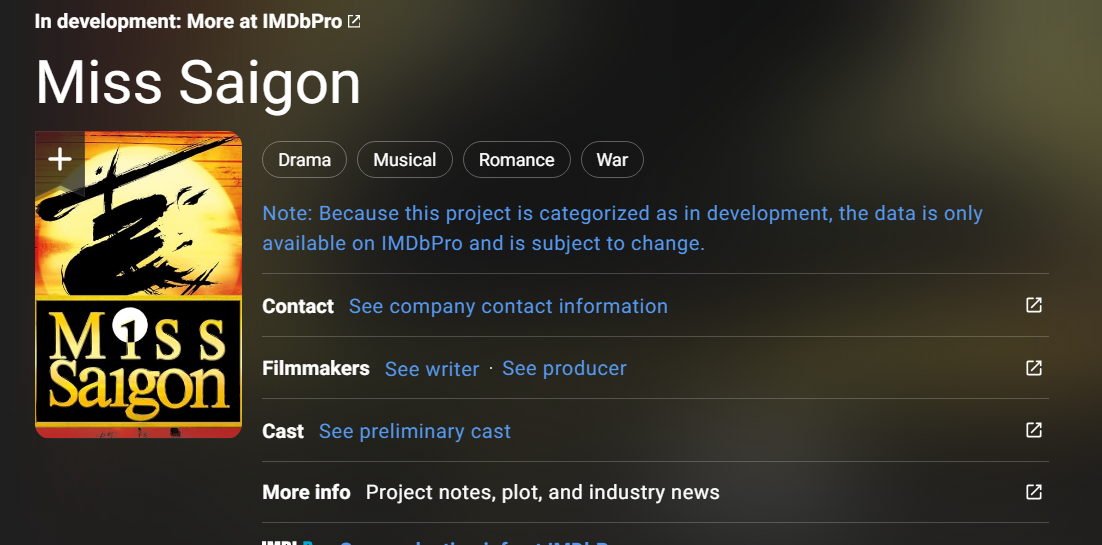Click the external-link icon beside IMDbPro header
This screenshot has height=545, width=1102.
pyautogui.click(x=354, y=21)
